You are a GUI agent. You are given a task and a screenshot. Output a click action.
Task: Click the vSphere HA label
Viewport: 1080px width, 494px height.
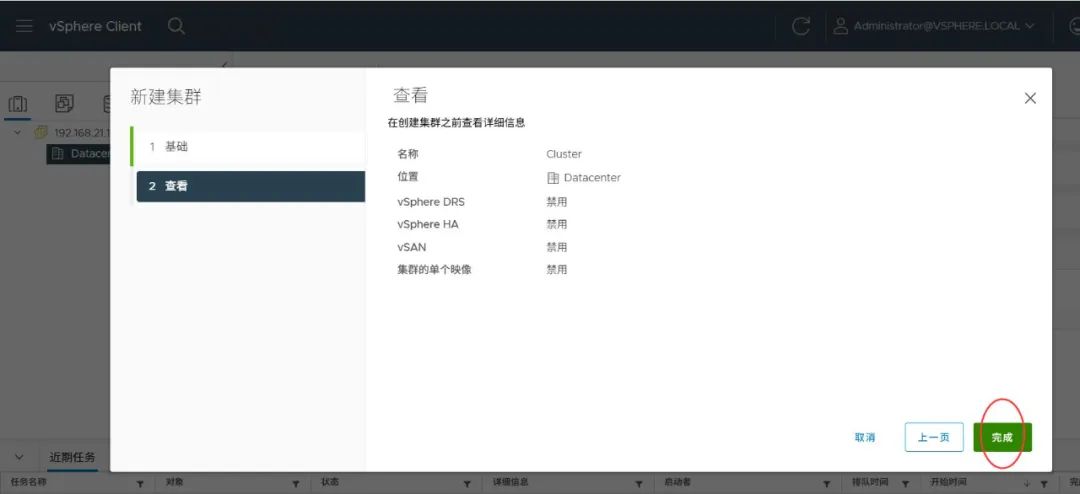(428, 225)
